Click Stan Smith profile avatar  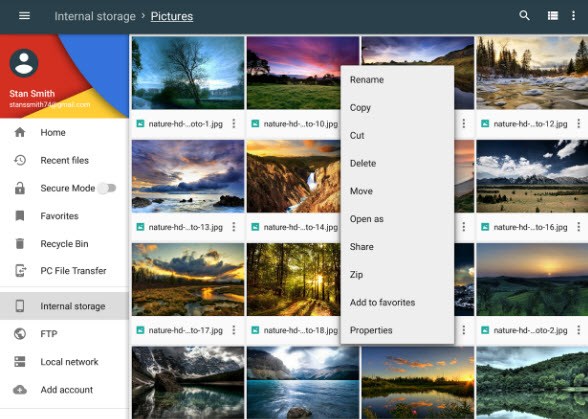pos(24,63)
